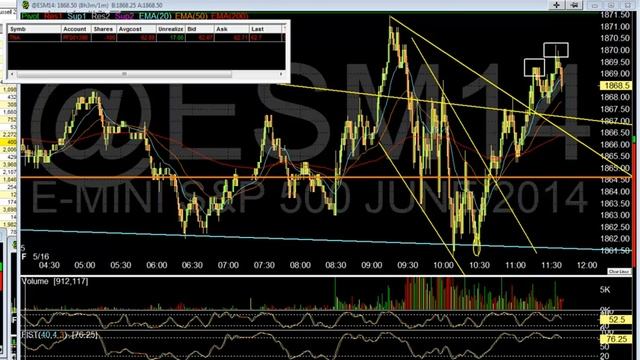
Task: Click the Clear Lines button
Action: [619, 271]
